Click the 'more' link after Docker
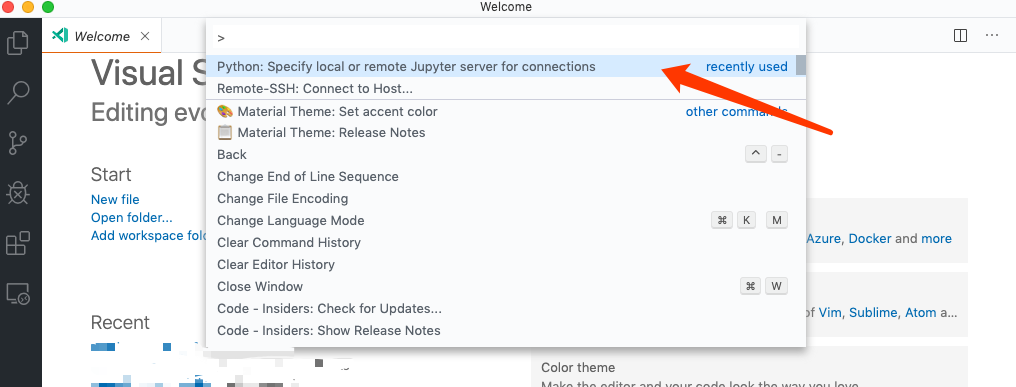This screenshot has height=387, width=1016. tap(936, 239)
